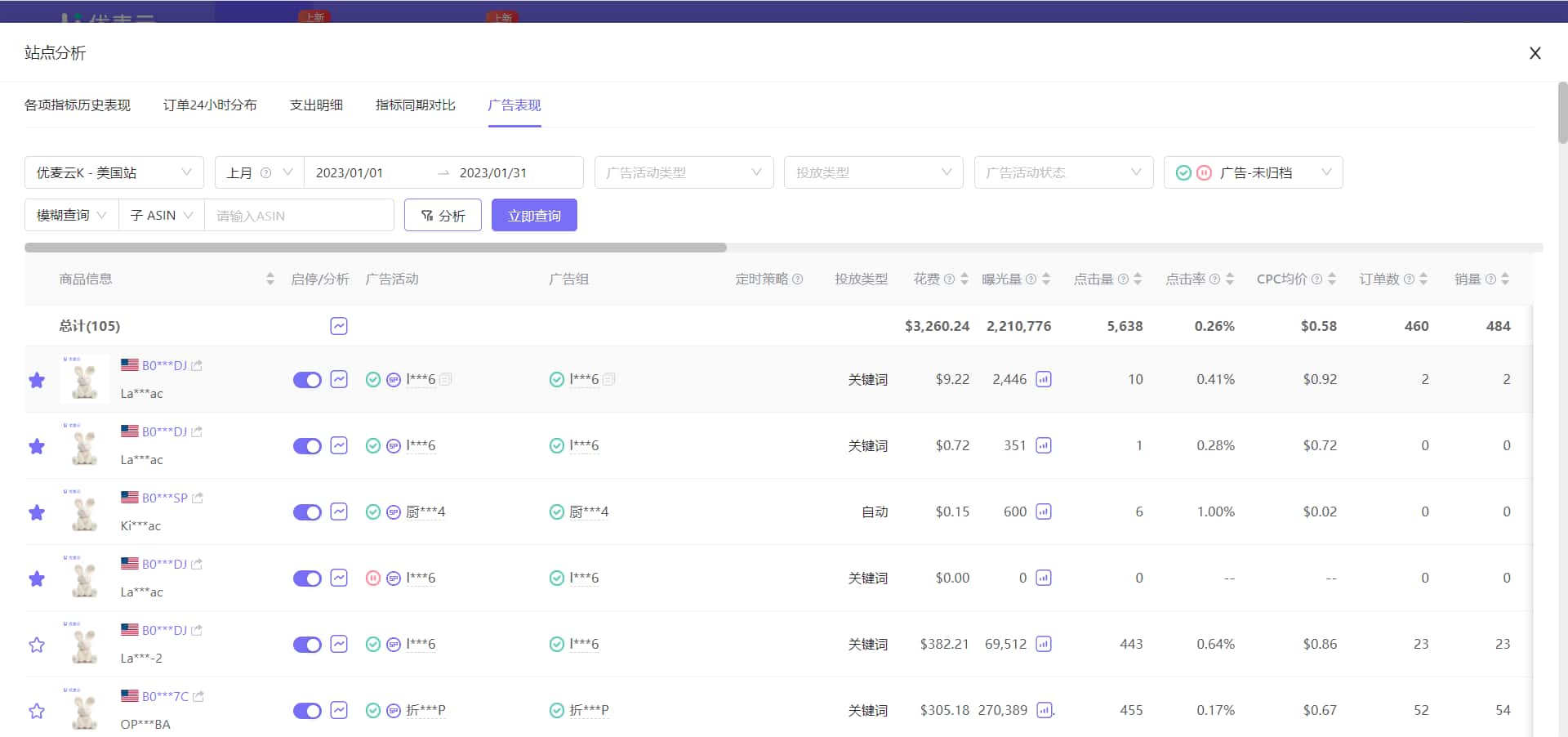The image size is (1568, 737).
Task: Sort by 商品信息 column
Action: (270, 279)
